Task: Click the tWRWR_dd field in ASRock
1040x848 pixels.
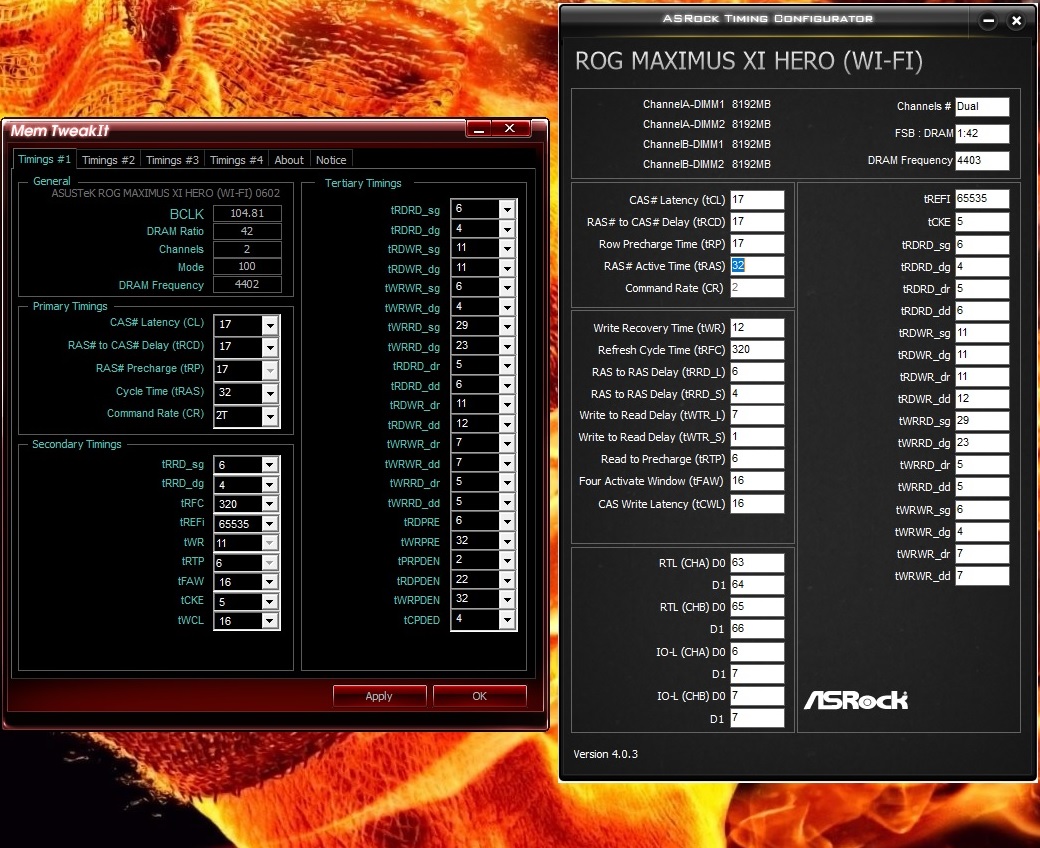Action: (x=982, y=575)
